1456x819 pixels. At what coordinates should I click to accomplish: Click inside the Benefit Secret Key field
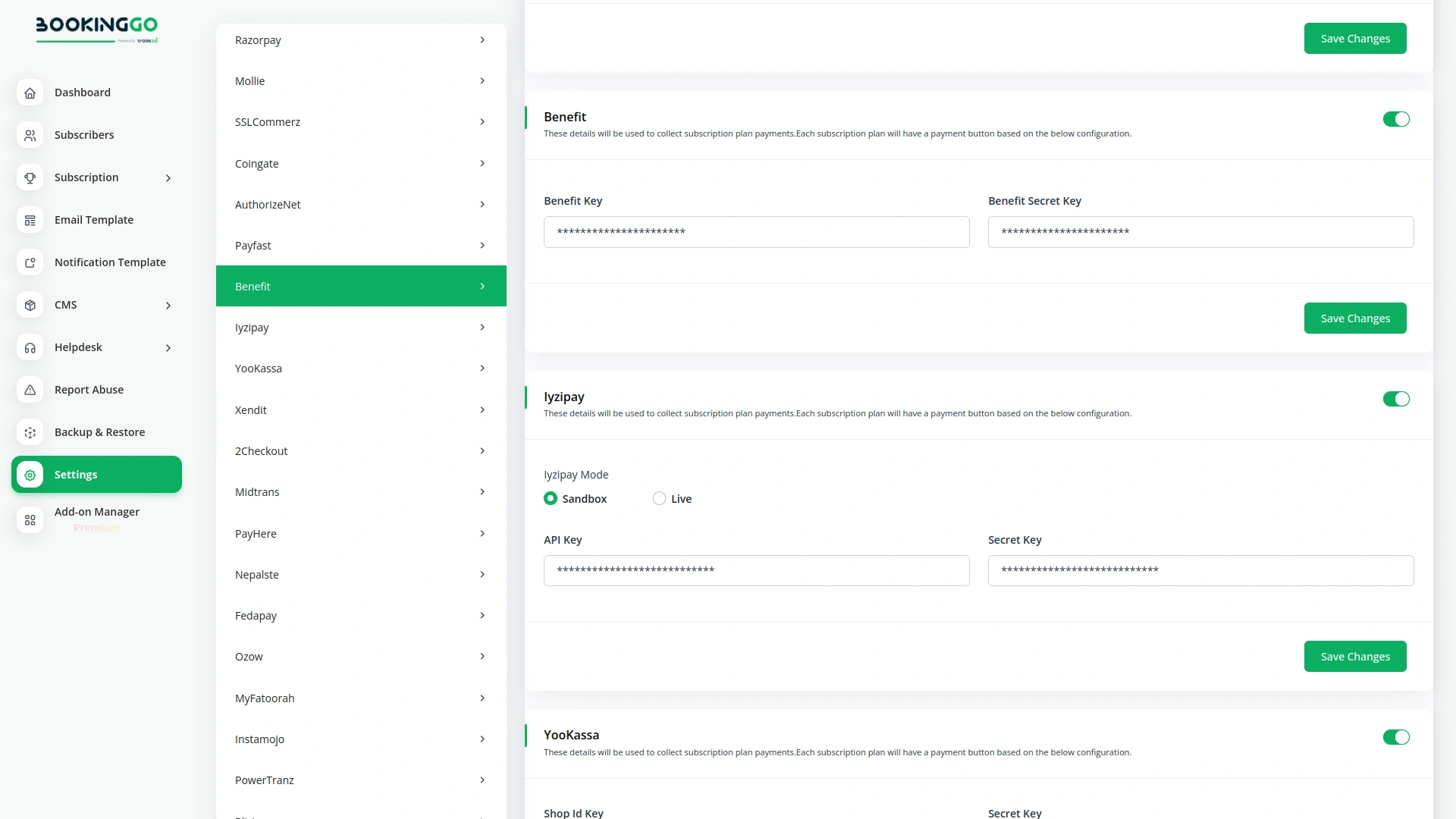click(1200, 232)
